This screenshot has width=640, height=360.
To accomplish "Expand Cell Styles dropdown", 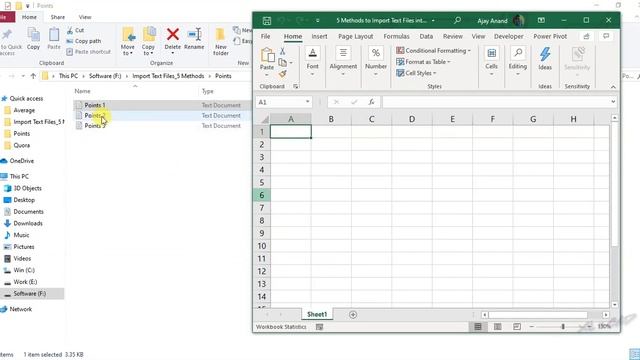I will tap(435, 73).
